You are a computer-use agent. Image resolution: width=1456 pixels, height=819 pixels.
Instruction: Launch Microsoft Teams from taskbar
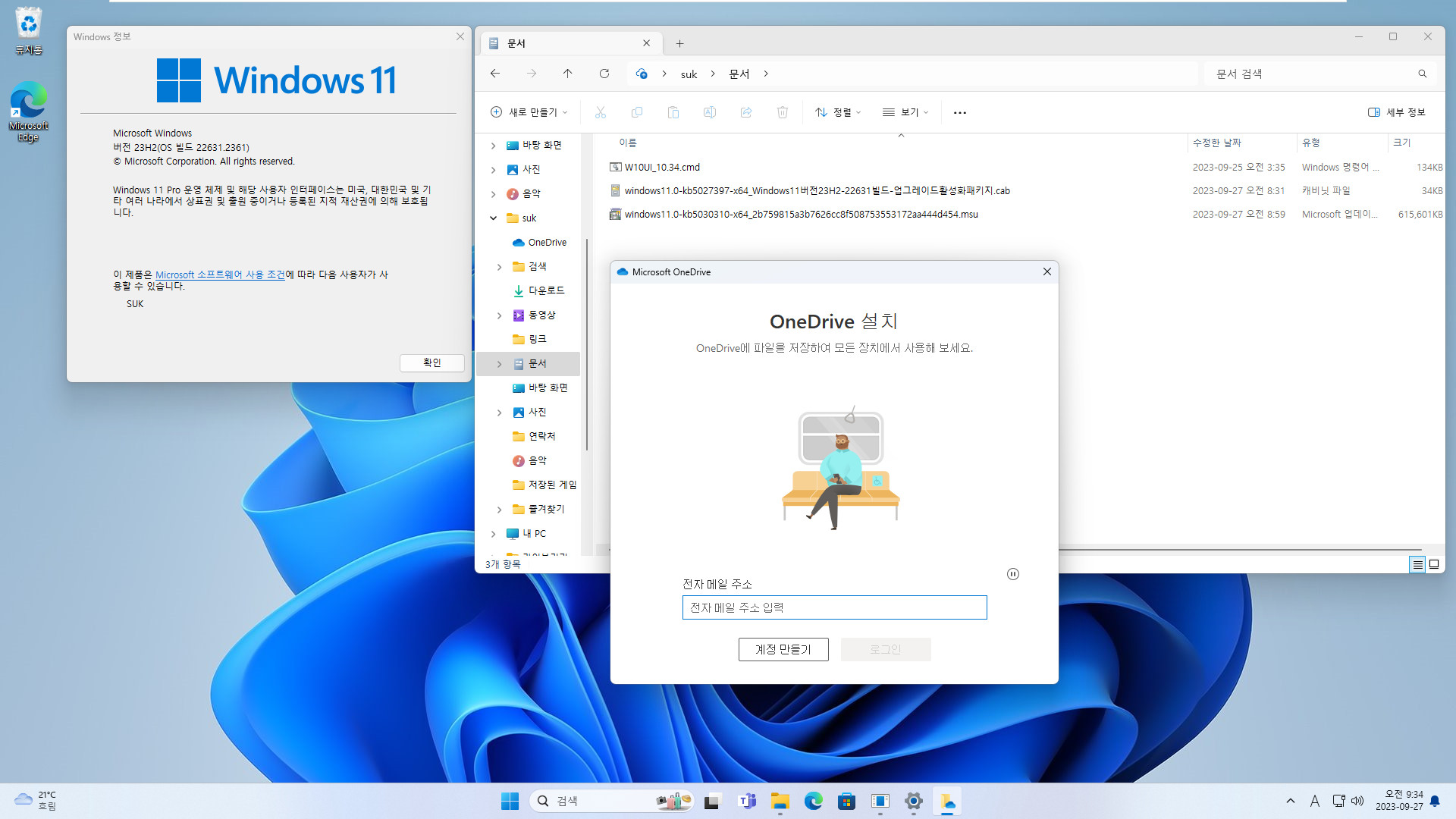[x=748, y=801]
